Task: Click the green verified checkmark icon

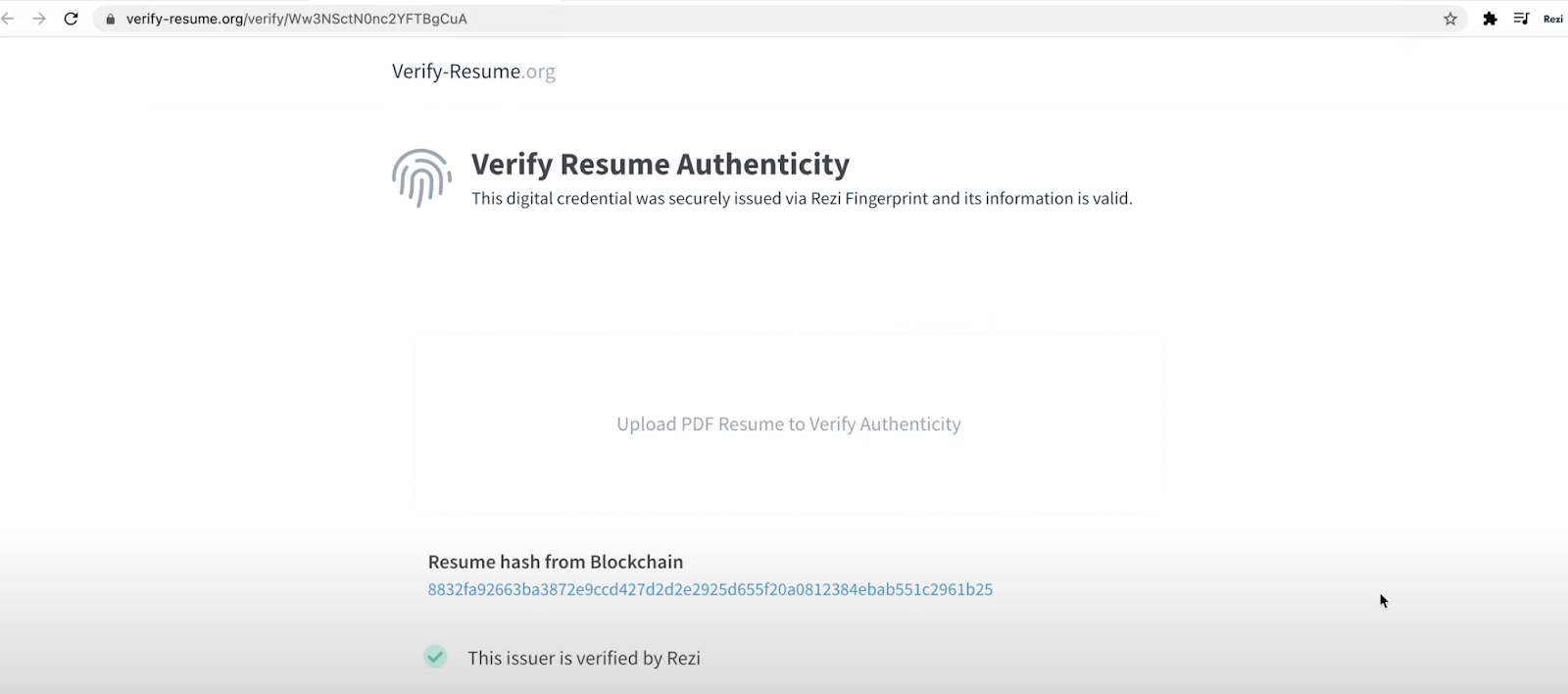Action: point(435,657)
